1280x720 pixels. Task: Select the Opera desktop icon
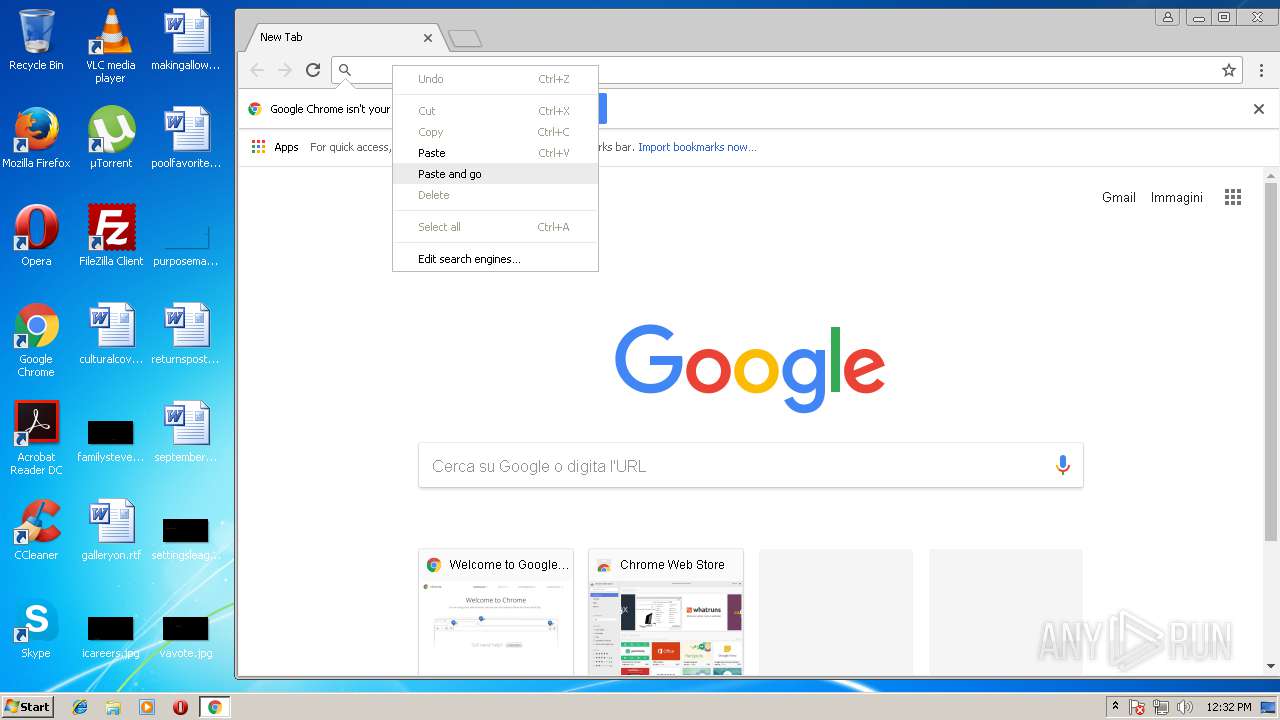click(x=36, y=236)
